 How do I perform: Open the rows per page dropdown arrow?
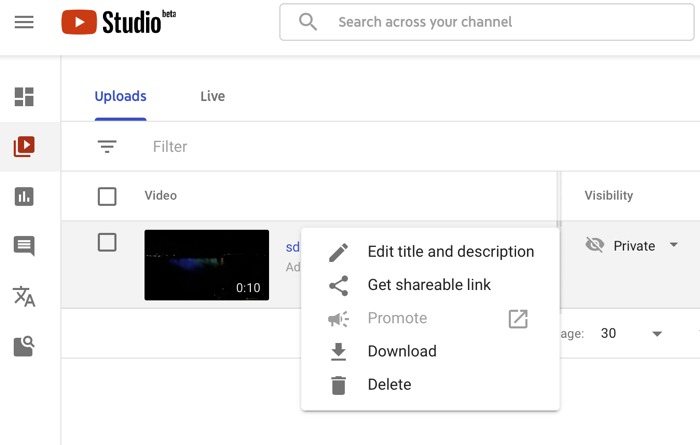tap(657, 333)
